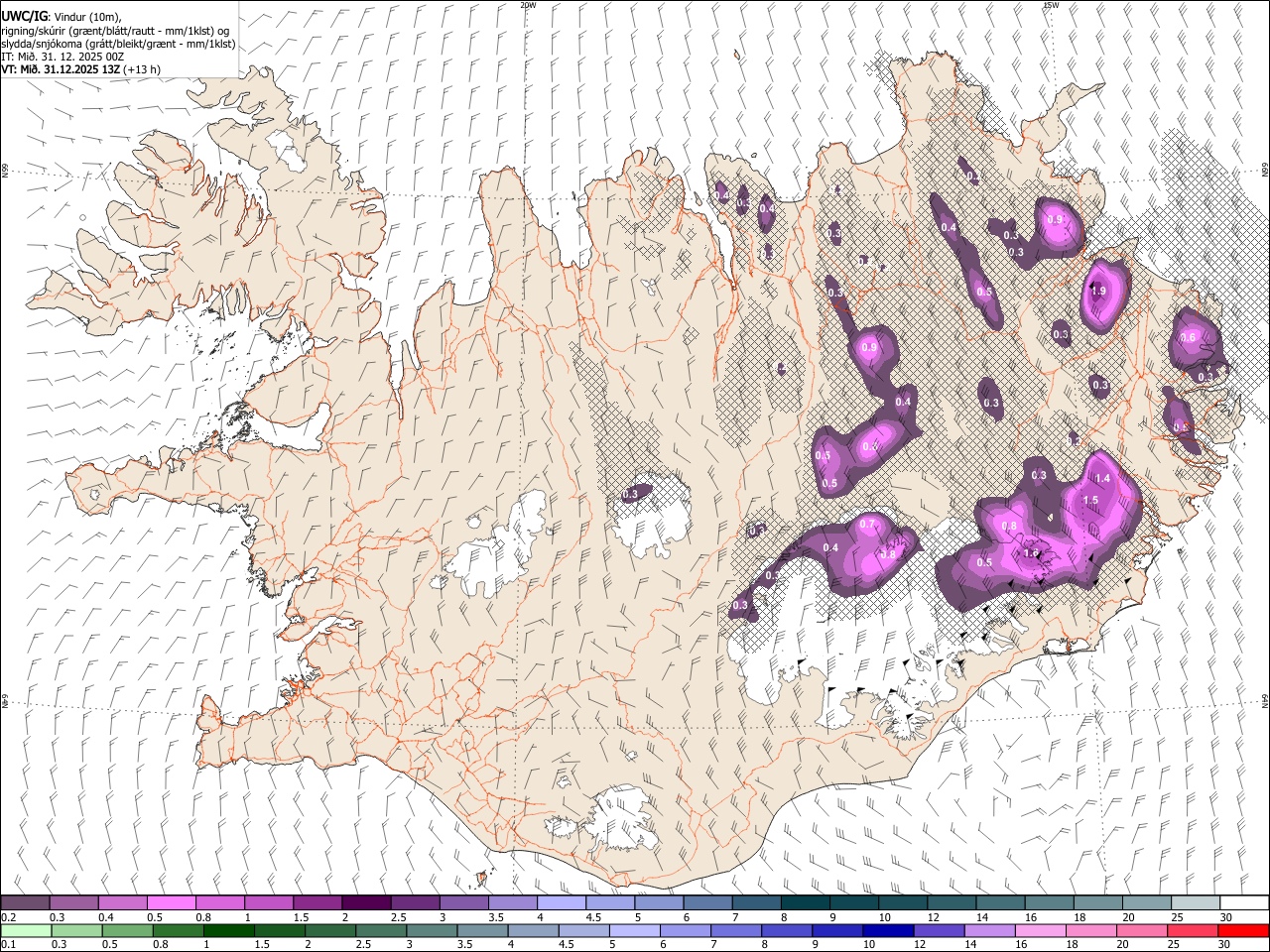Click the '30' label under the lower red swatch
This screenshot has height=952, width=1270.
click(1226, 945)
